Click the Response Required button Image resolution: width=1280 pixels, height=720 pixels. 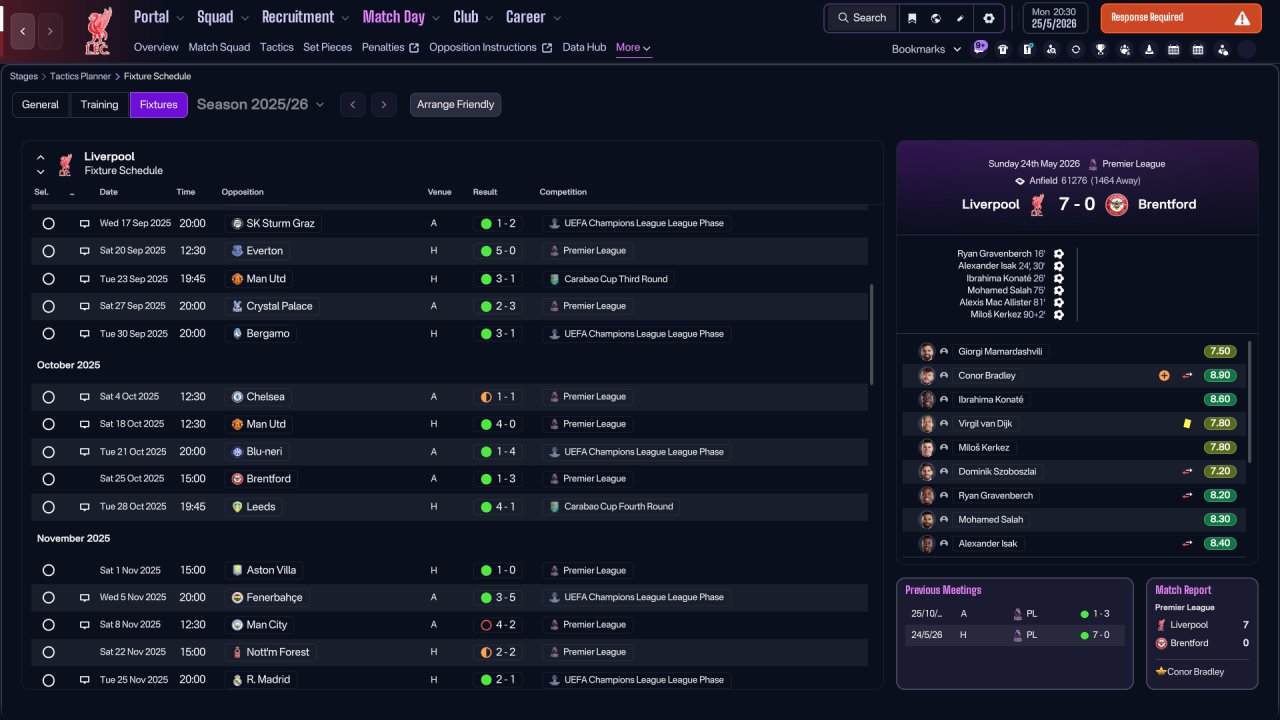click(1181, 18)
